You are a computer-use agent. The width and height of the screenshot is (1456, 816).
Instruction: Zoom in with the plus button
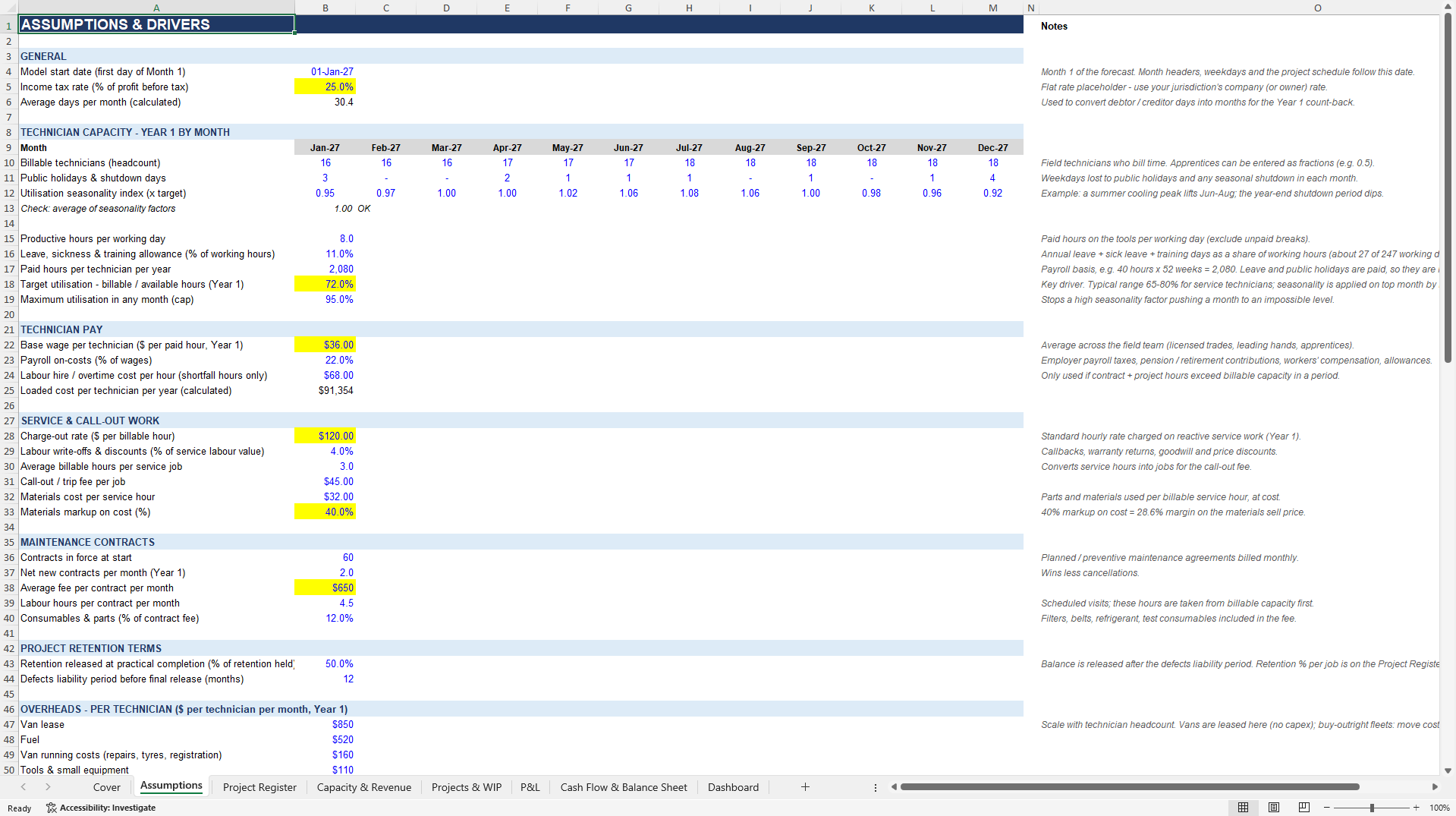point(1416,808)
